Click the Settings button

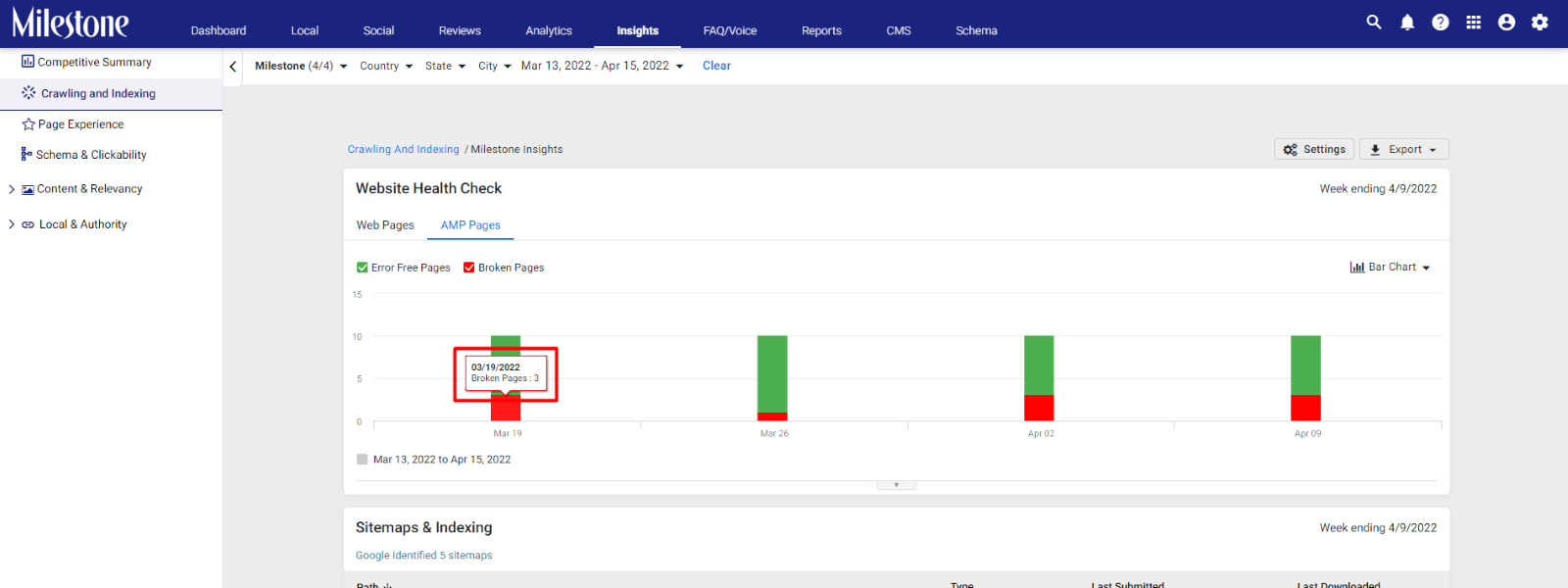point(1314,149)
